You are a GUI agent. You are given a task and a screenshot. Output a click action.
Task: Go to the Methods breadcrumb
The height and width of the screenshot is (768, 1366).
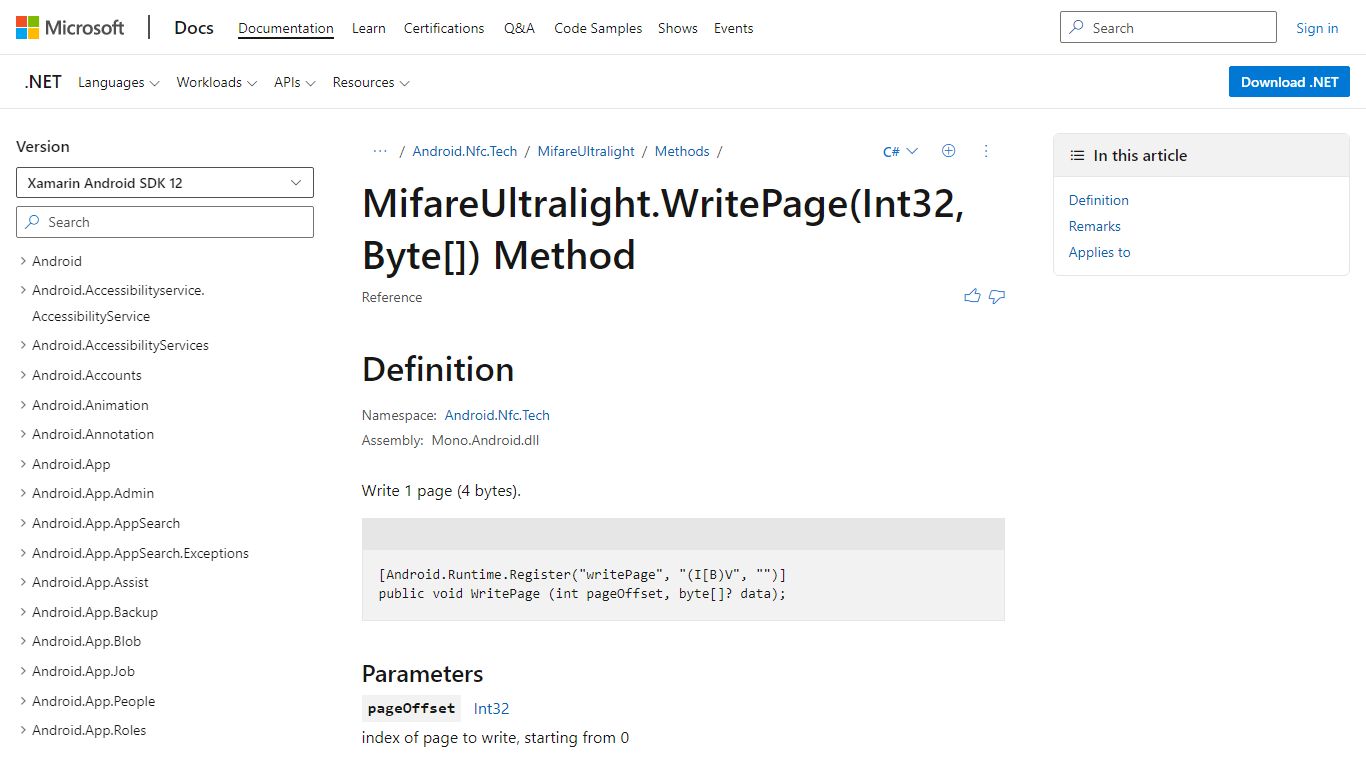pos(682,151)
